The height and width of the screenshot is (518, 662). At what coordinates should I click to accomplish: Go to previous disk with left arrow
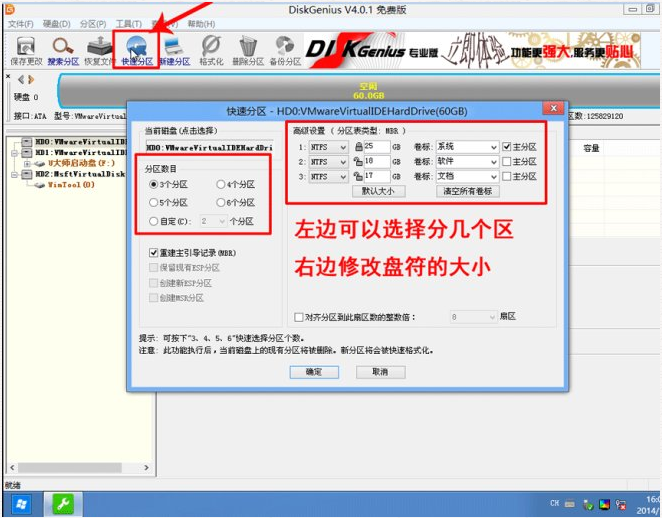21,79
